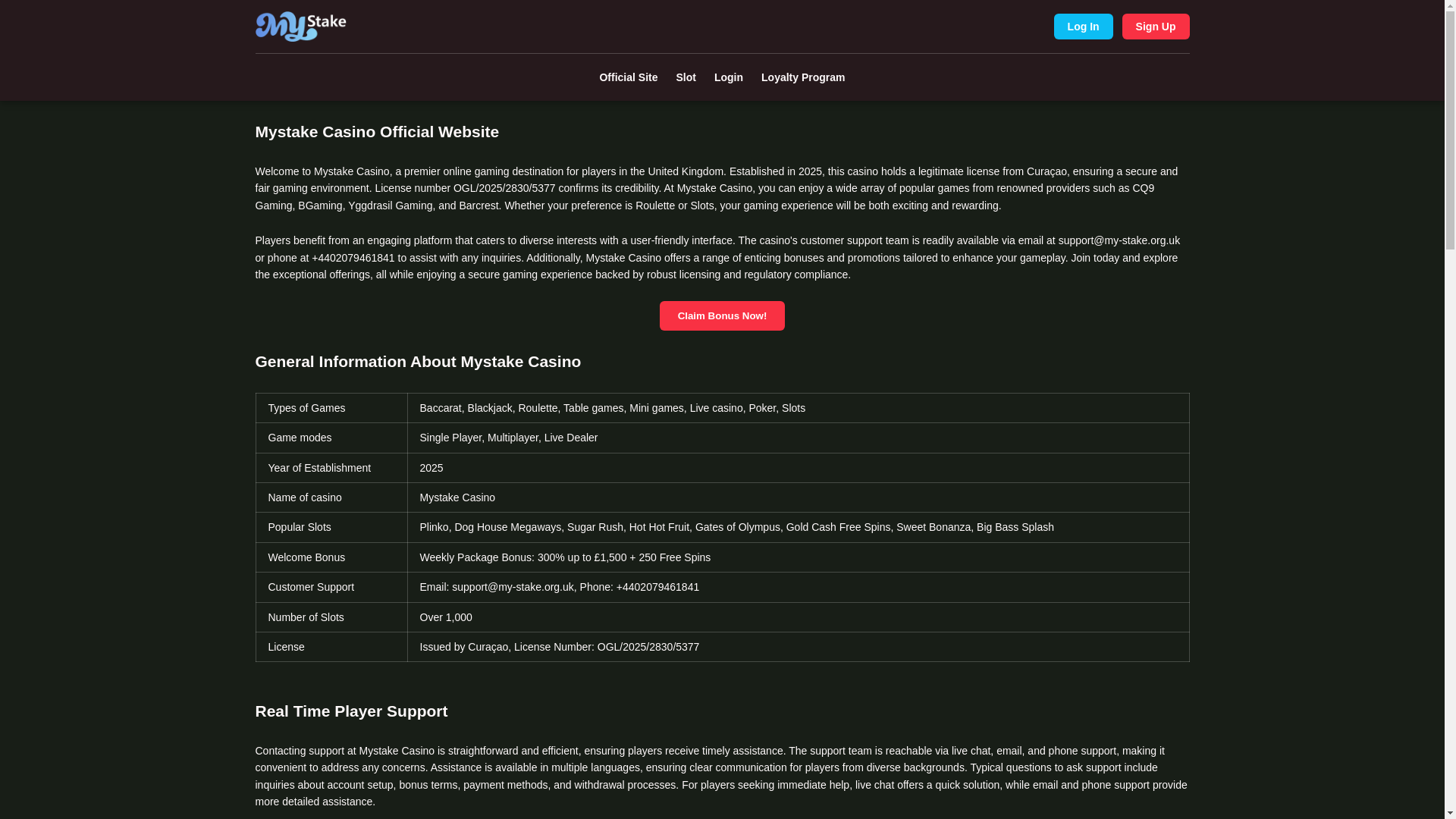Click the Single Player, Multiplayer, Live Dealer cell
Image resolution: width=1456 pixels, height=819 pixels.
(798, 438)
